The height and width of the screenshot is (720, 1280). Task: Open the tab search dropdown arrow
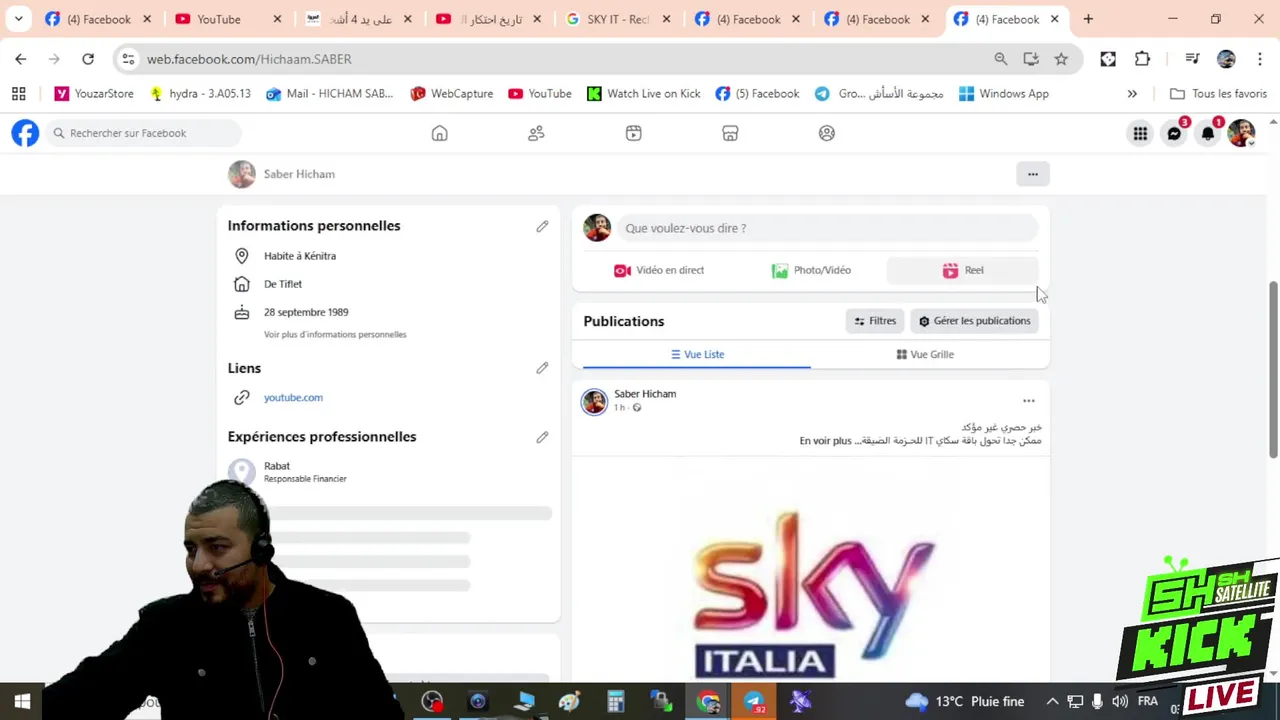coord(18,19)
